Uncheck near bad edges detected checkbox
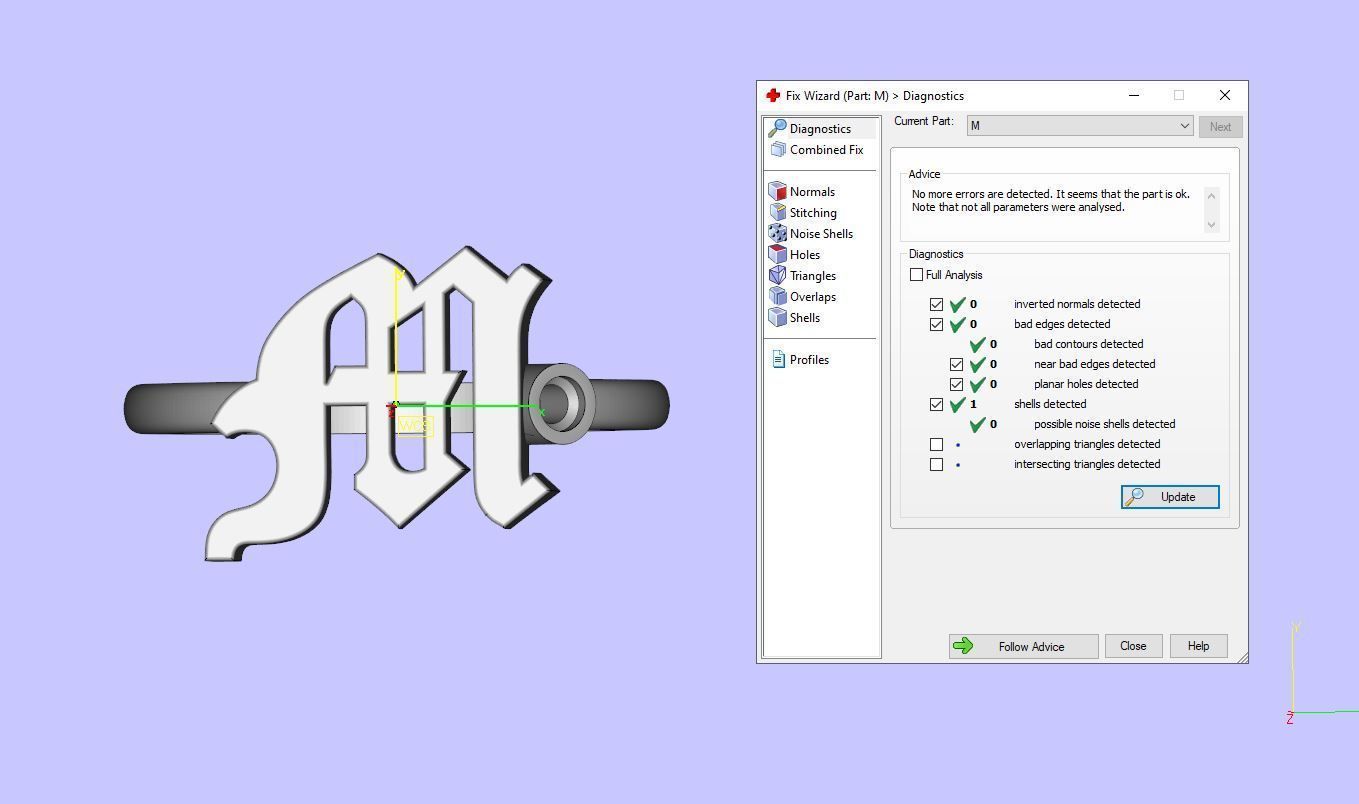Screen dimensions: 1359x804 click(x=956, y=364)
